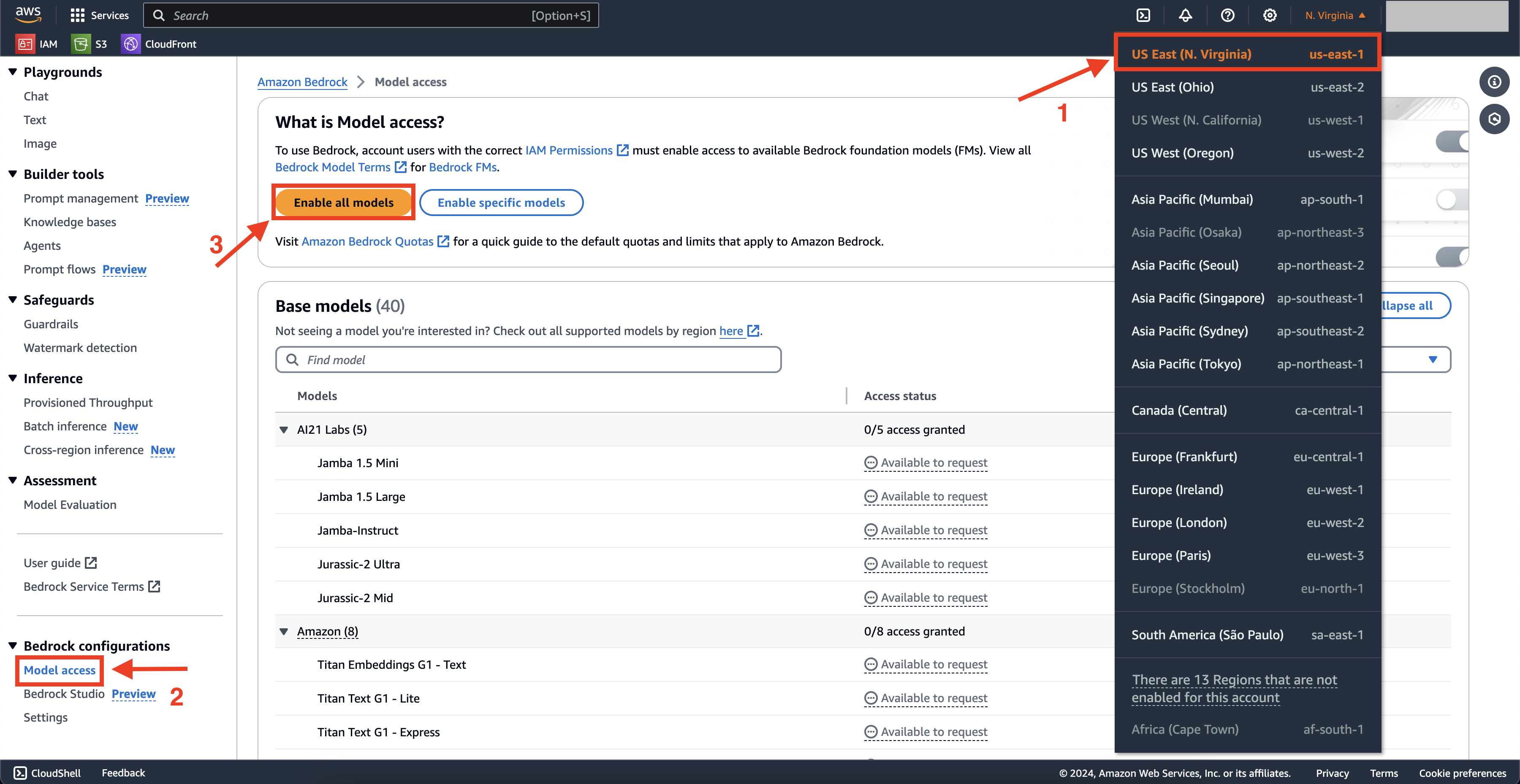
Task: Open the IAM Permissions external link icon
Action: tap(622, 150)
